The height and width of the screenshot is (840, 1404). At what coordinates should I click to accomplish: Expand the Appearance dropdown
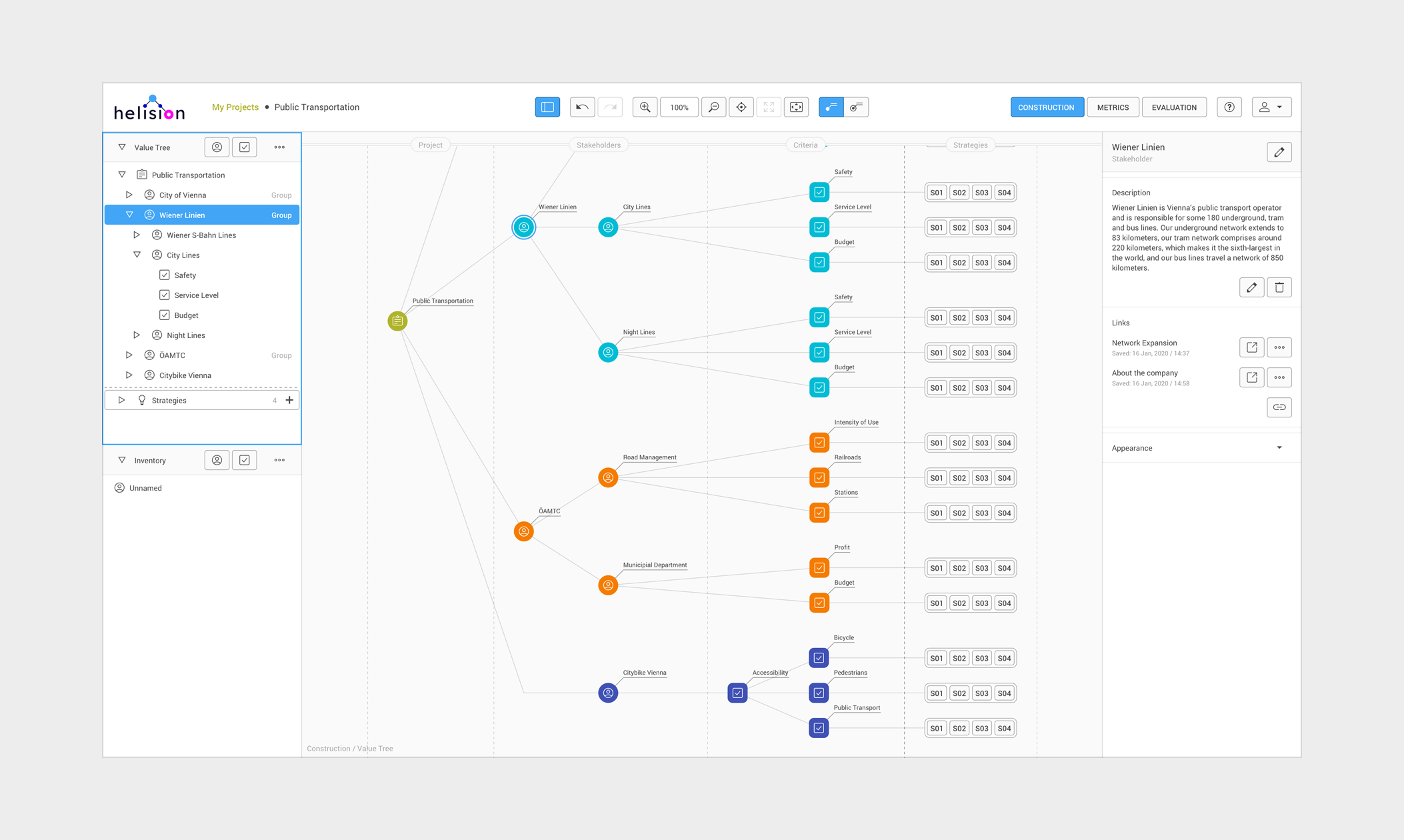pos(1279,448)
